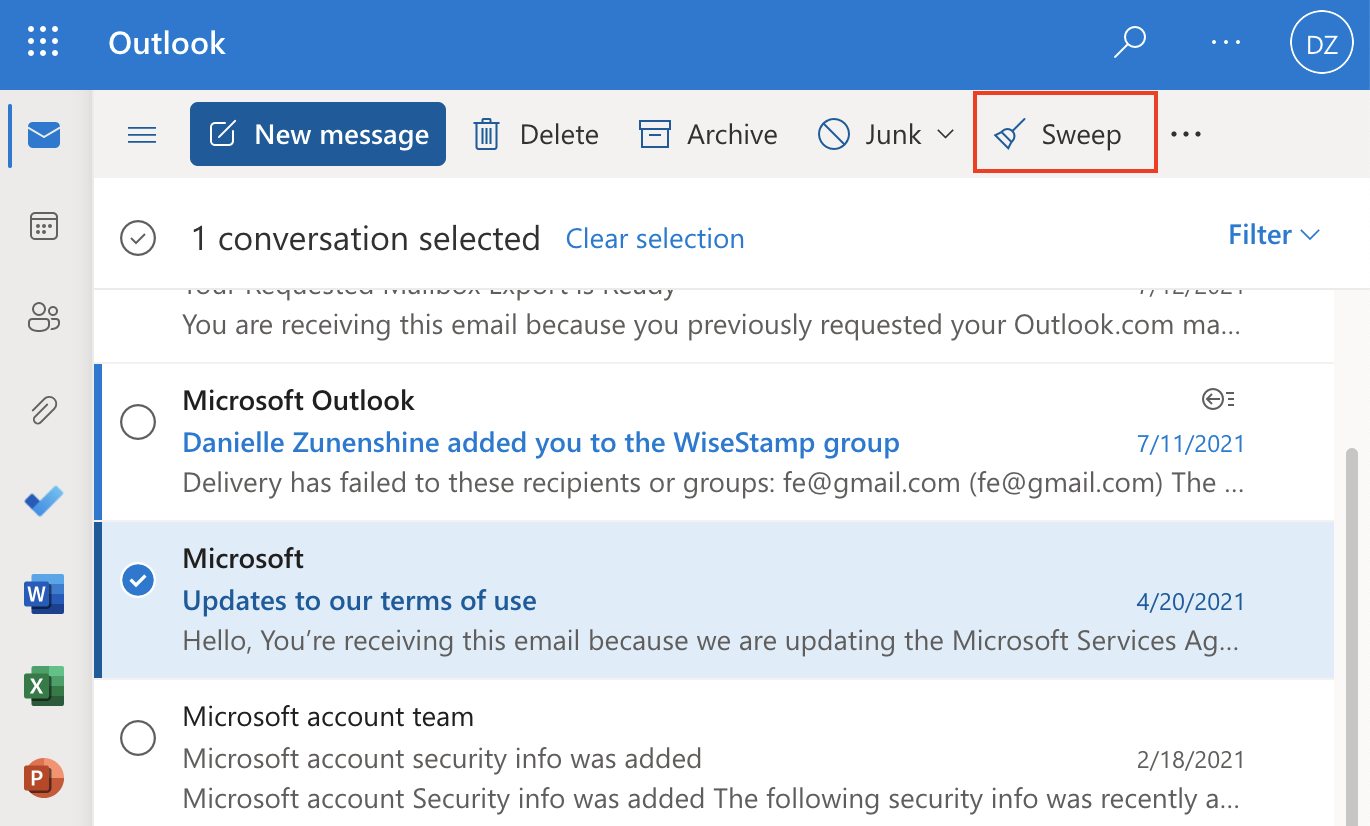Open Word from the left sidebar
This screenshot has height=826, width=1370.
43,594
